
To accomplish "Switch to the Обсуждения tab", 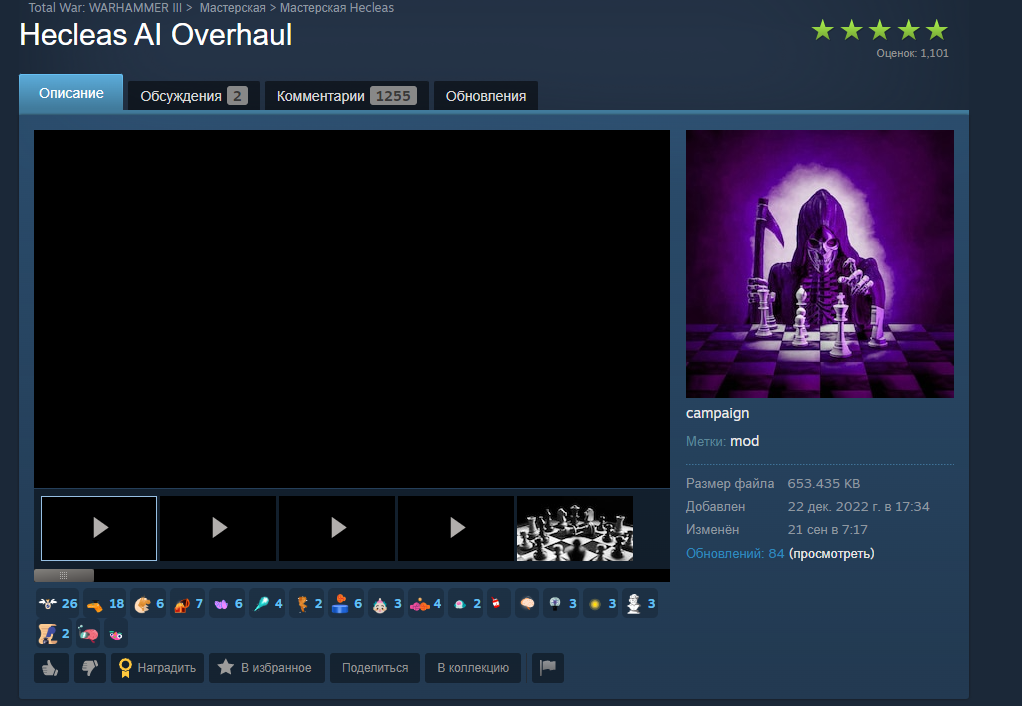I will (x=194, y=96).
